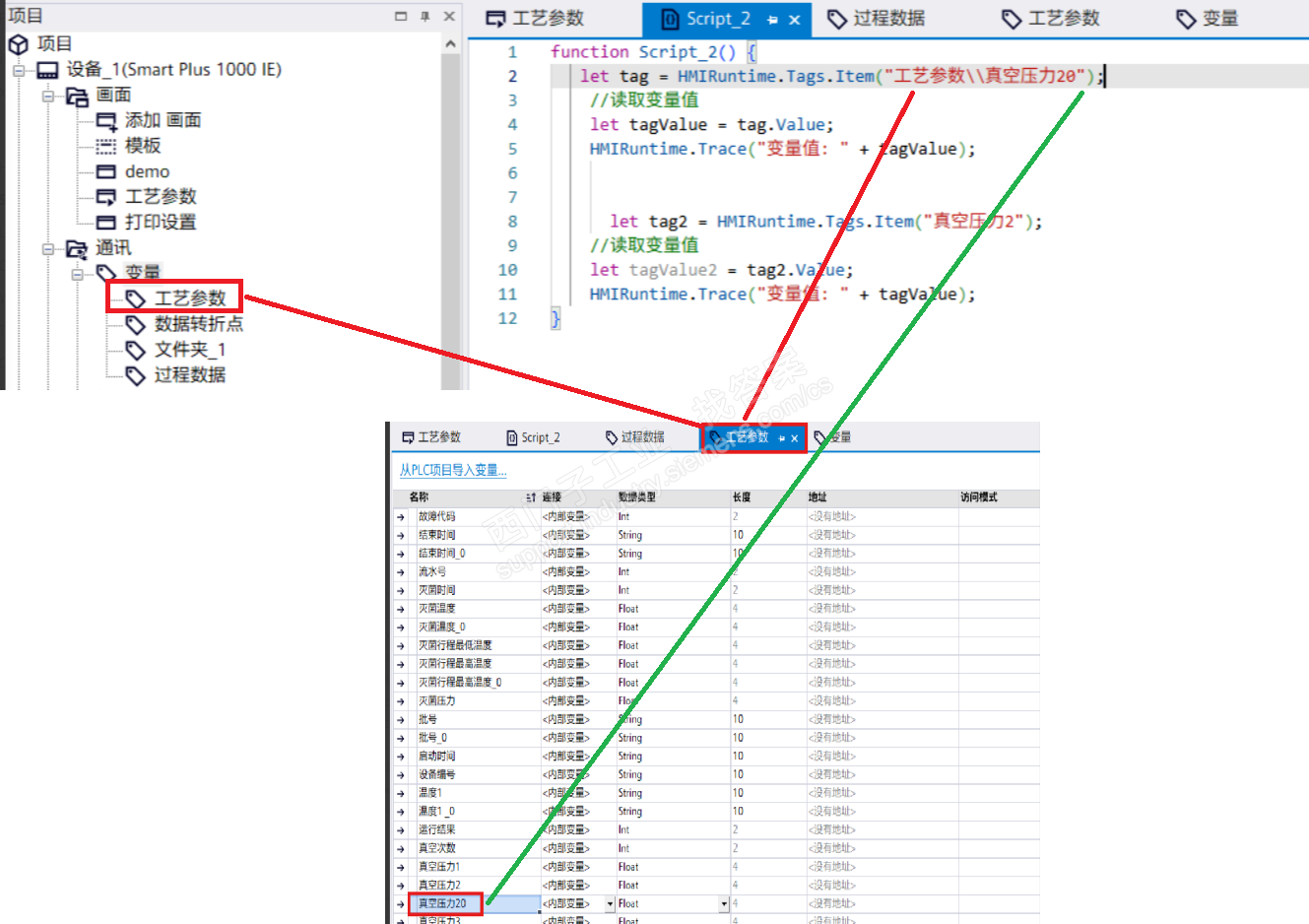Image resolution: width=1309 pixels, height=924 pixels.
Task: Switch to the 工艺参数 tag tab at top
Action: pos(1051,19)
